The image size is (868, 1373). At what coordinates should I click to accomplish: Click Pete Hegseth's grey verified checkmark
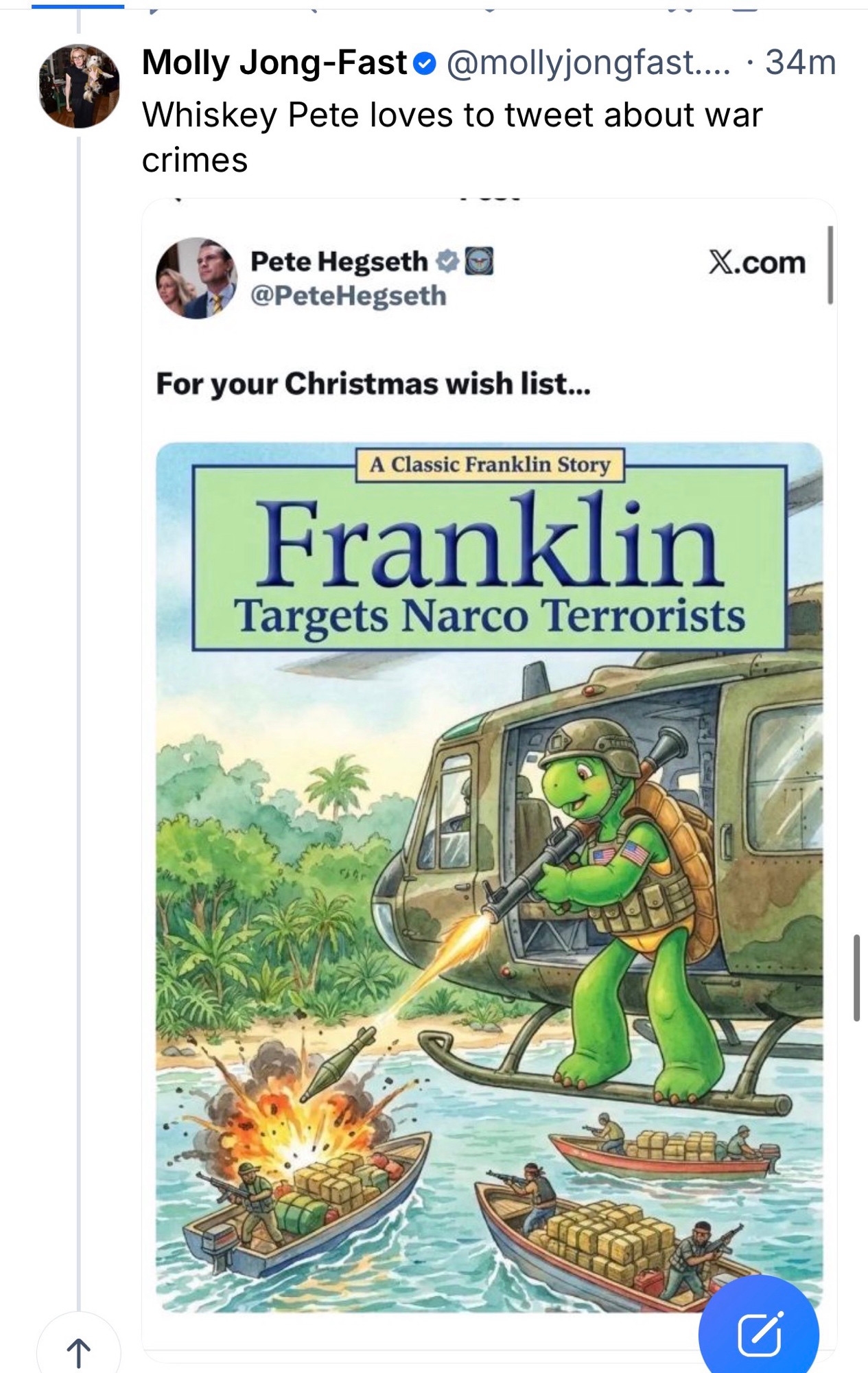click(447, 262)
